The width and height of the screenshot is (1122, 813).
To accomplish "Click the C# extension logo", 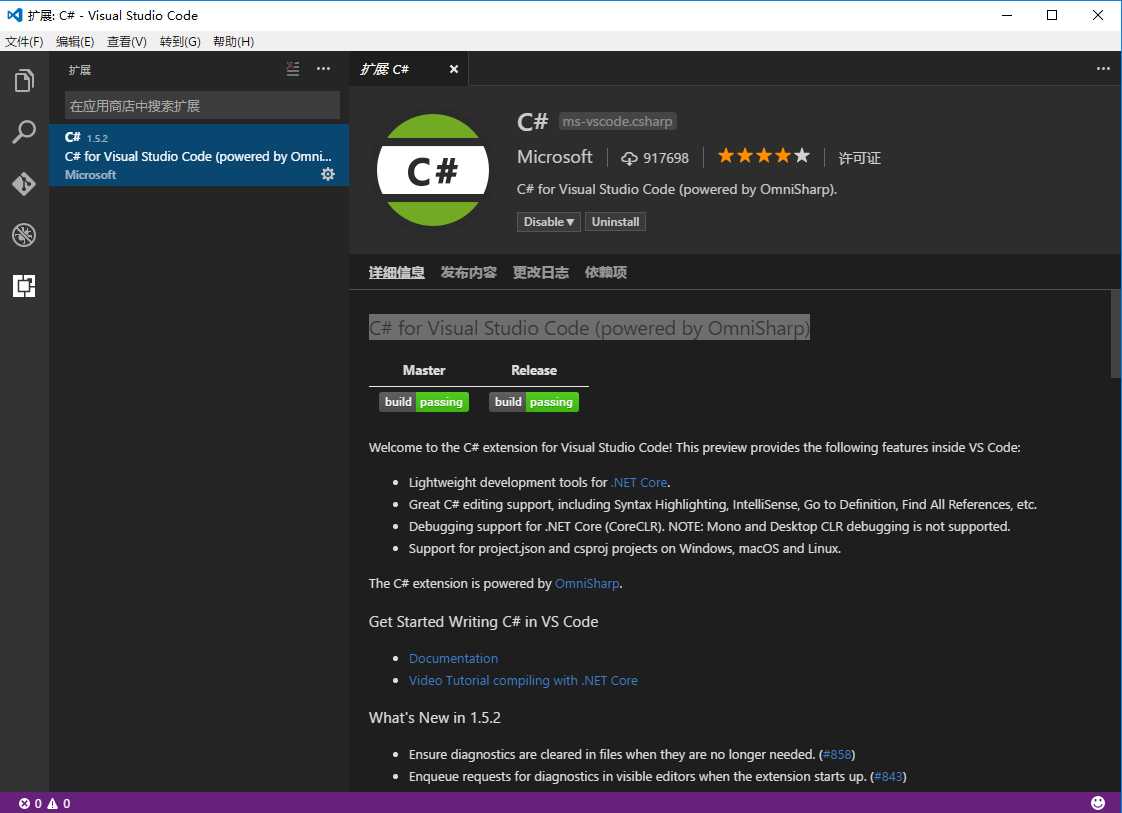I will (x=433, y=170).
